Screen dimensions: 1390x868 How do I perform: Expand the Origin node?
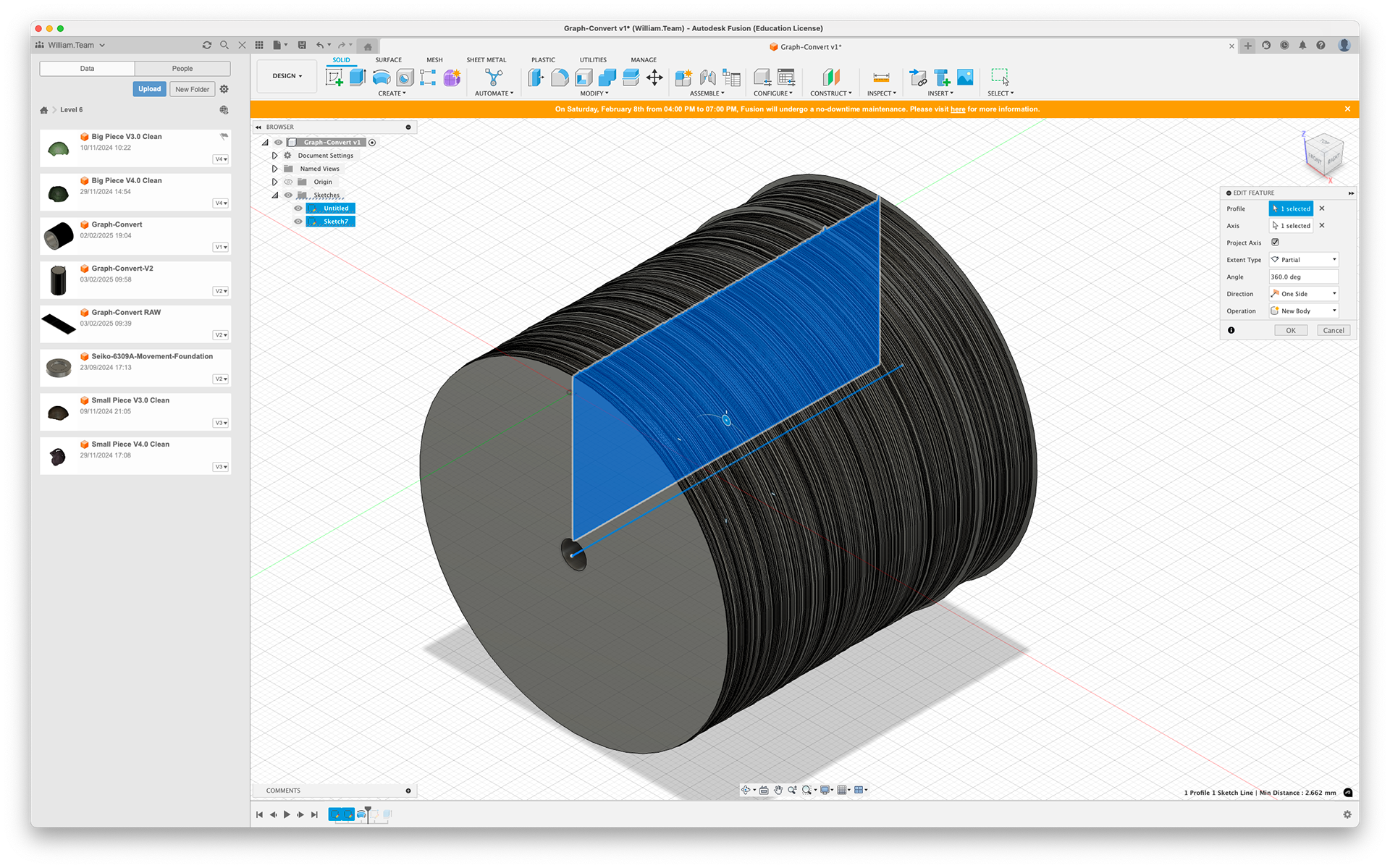click(x=274, y=182)
